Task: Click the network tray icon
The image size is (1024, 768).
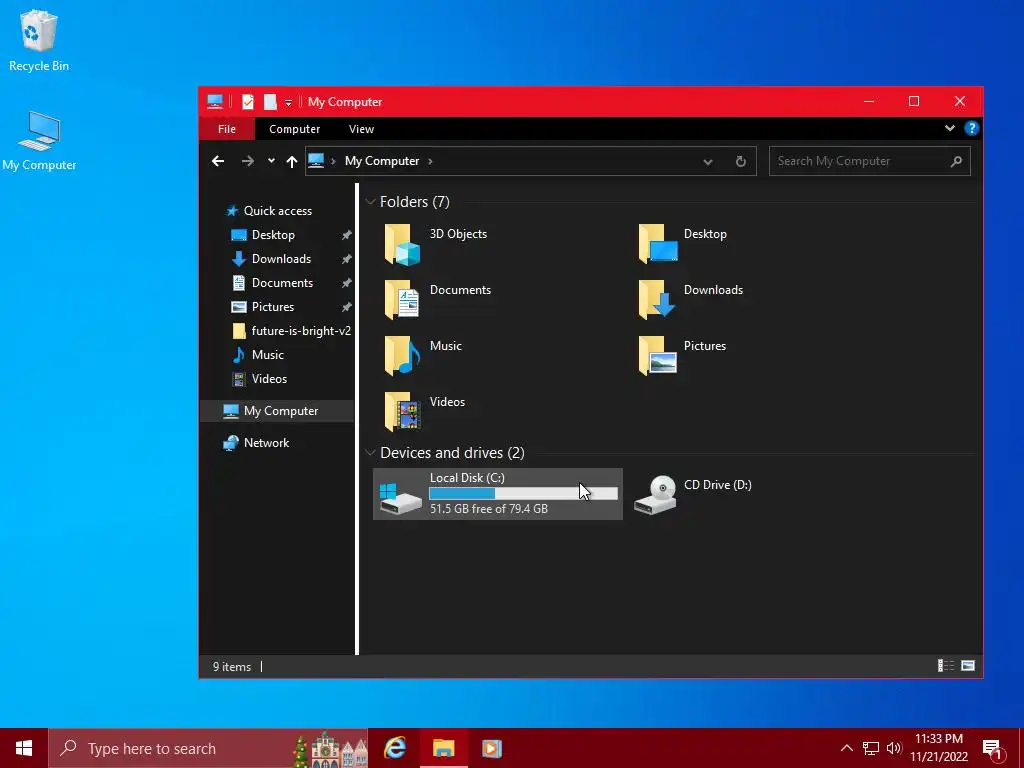Action: pyautogui.click(x=871, y=748)
